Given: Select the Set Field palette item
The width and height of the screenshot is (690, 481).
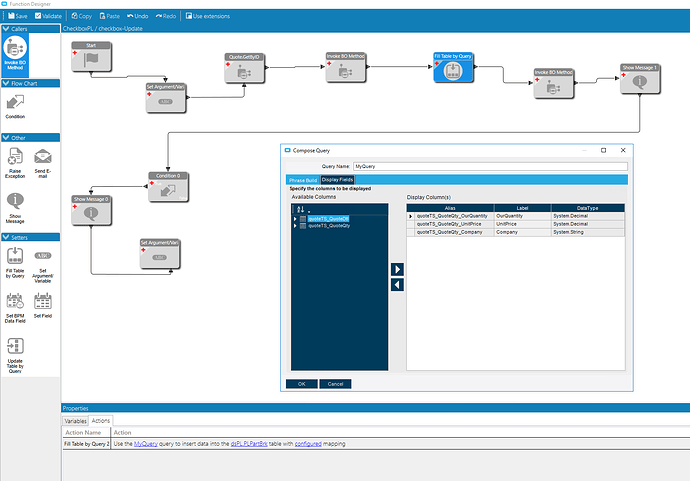Looking at the screenshot, I should coord(43,305).
